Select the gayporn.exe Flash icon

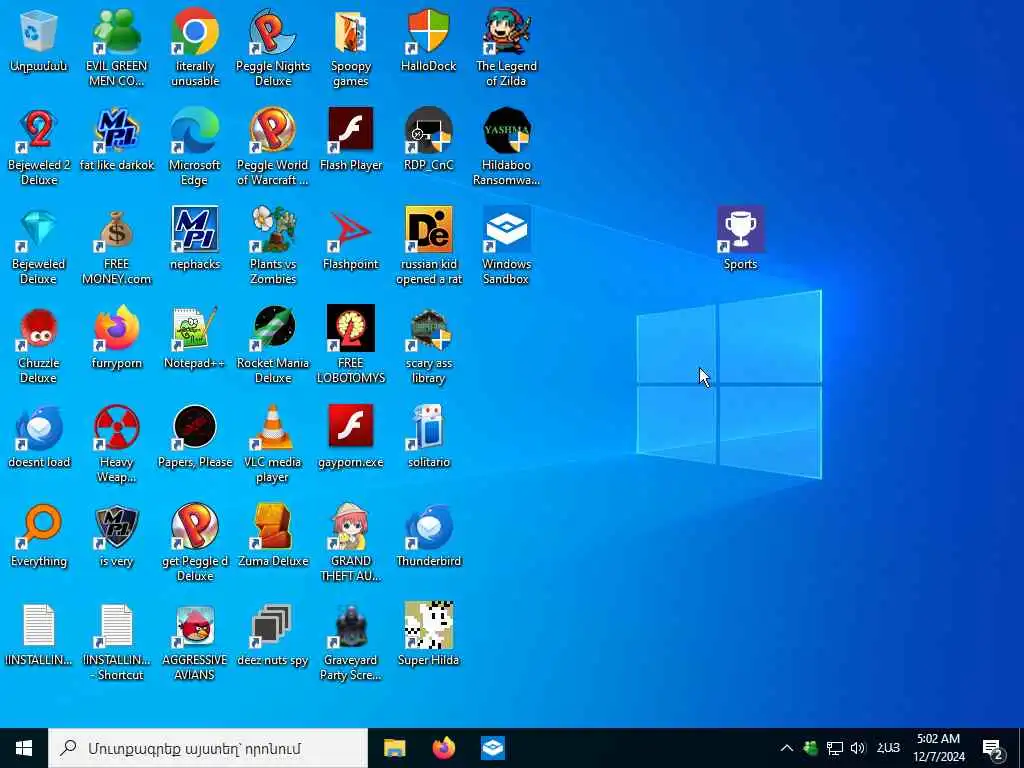click(x=351, y=437)
